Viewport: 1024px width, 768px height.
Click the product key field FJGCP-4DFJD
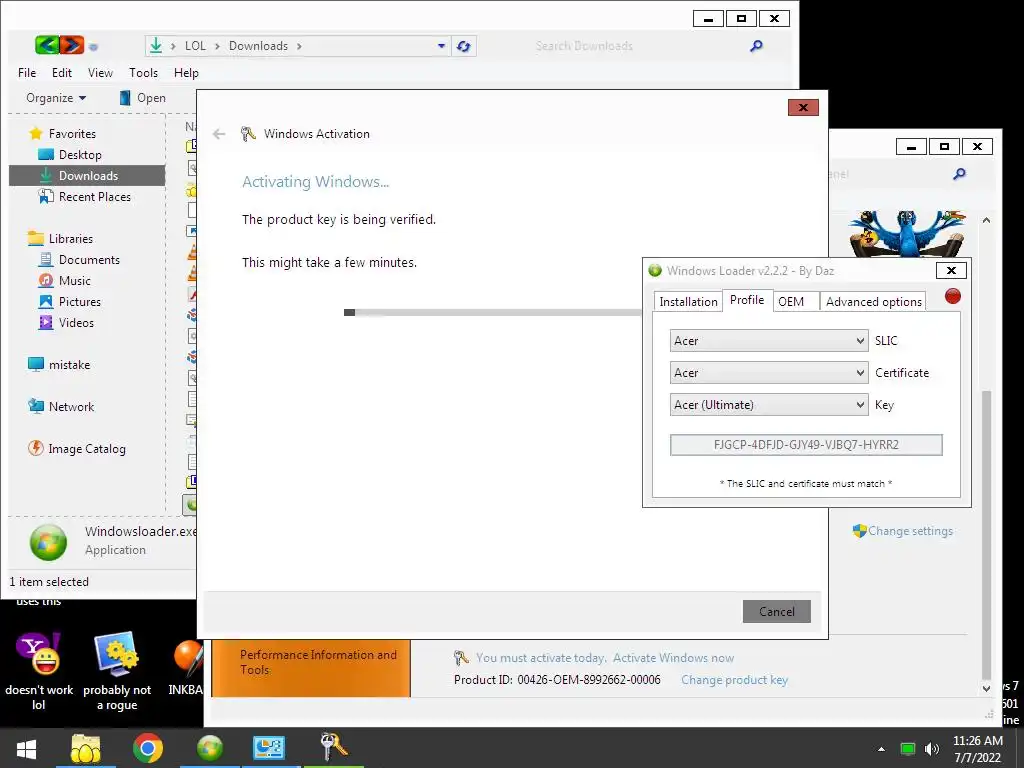click(x=806, y=445)
